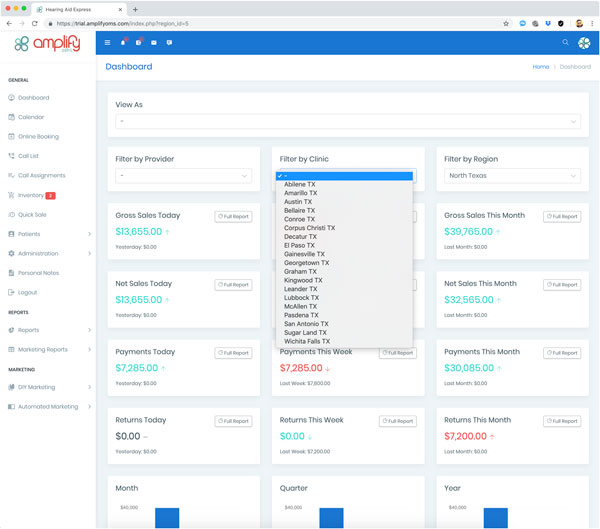The width and height of the screenshot is (600, 529).
Task: Click the hamburger menu icon in header
Action: tap(108, 43)
